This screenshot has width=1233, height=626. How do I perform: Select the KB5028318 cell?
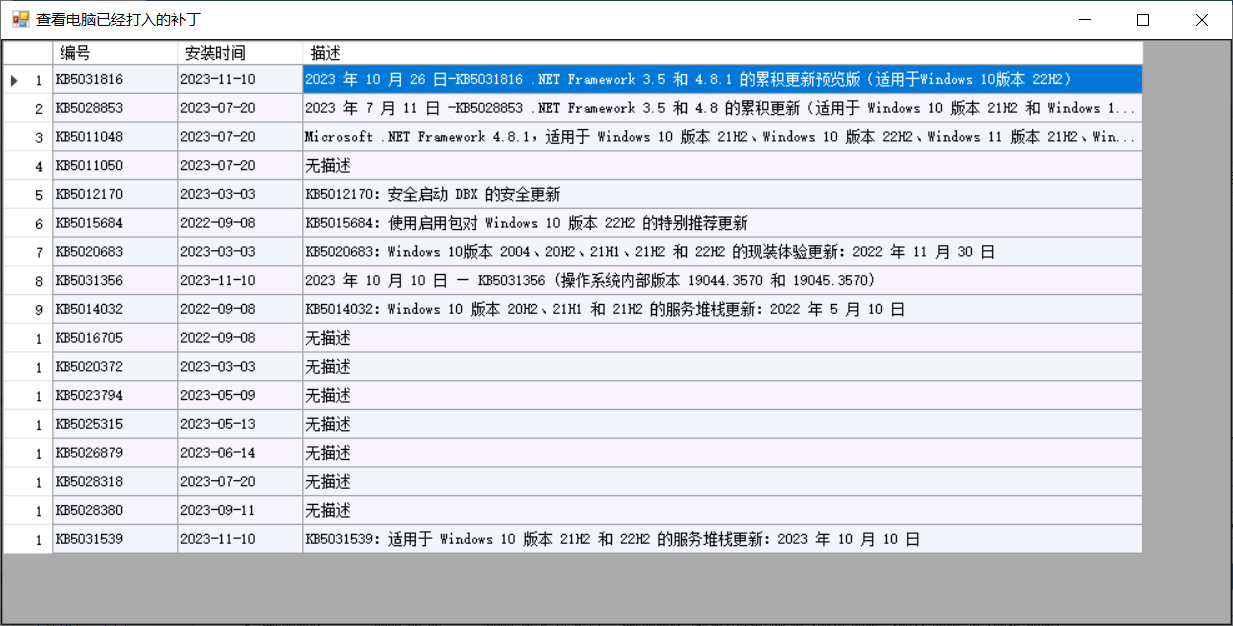[x=115, y=482]
